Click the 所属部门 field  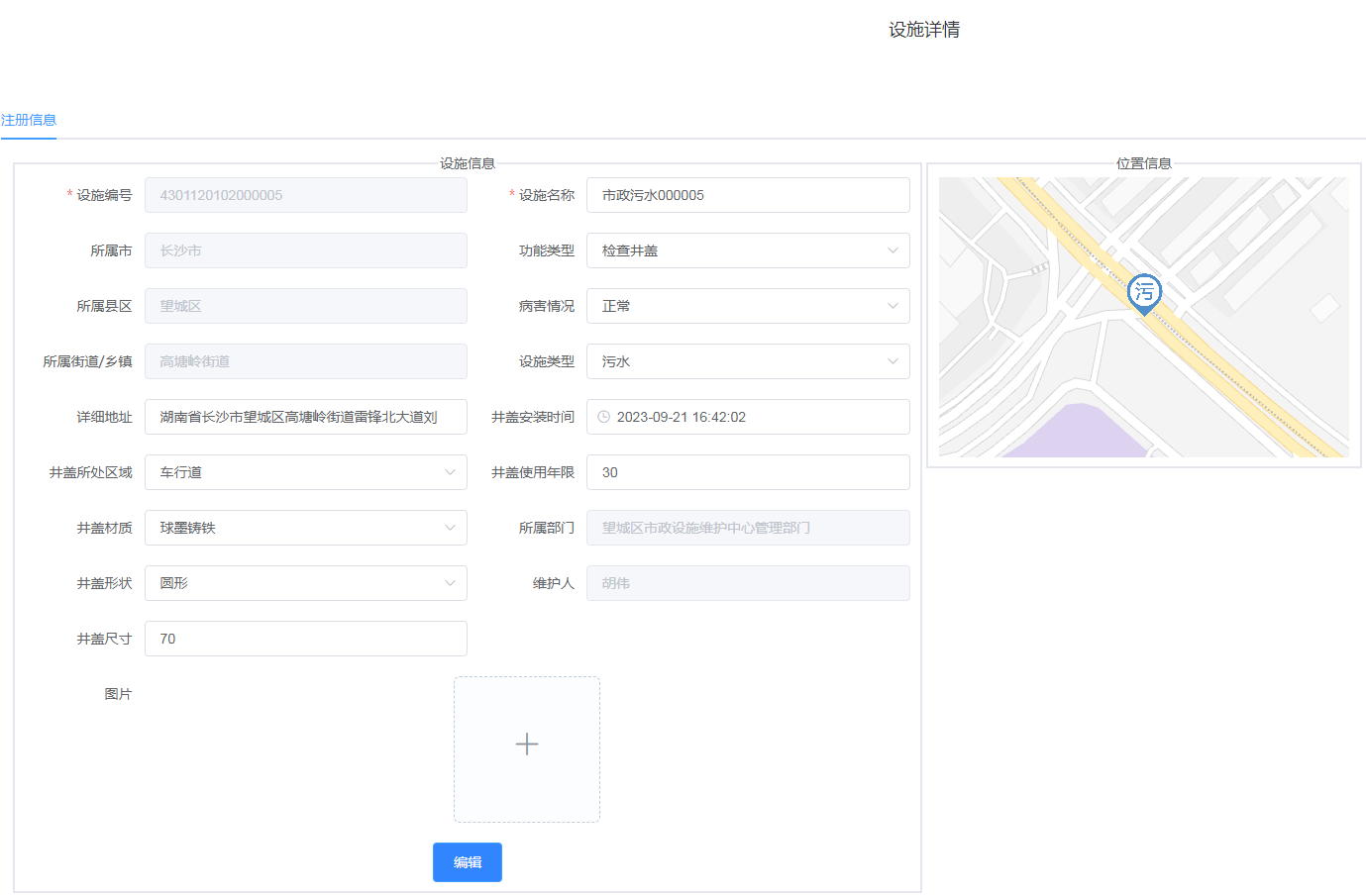(748, 528)
